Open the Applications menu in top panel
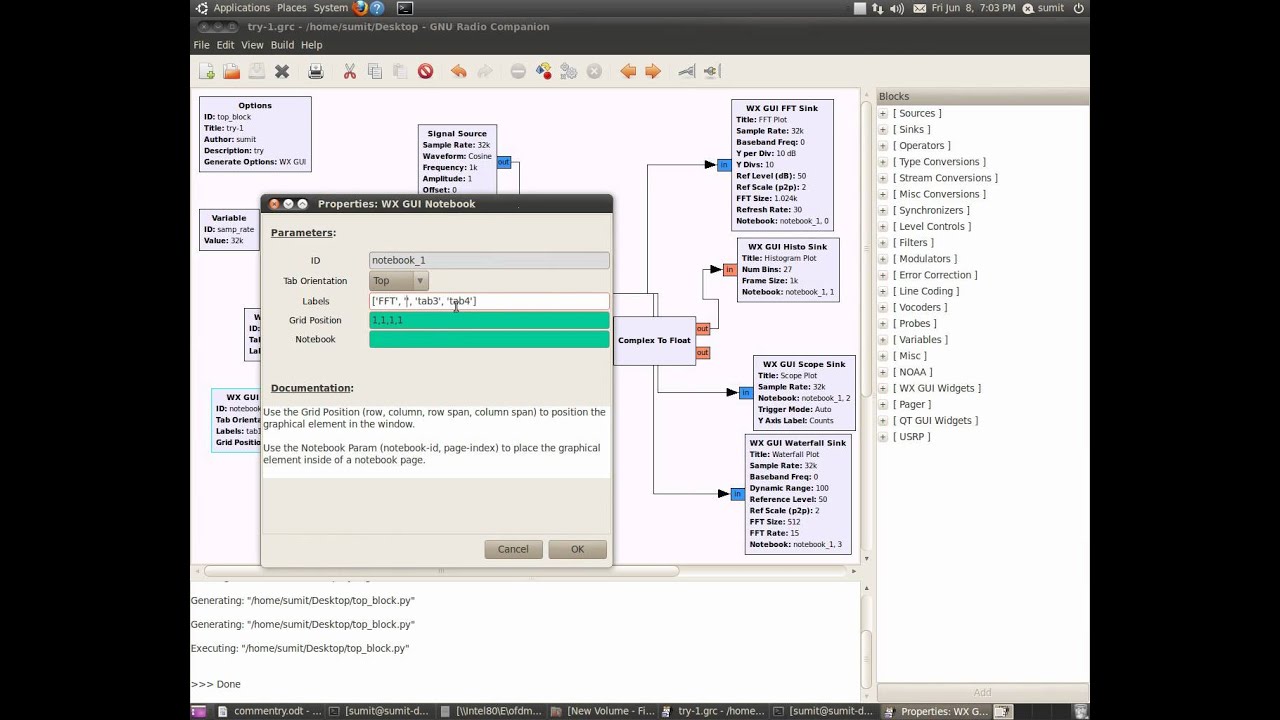Screen dimensions: 1280x720 (x=242, y=8)
